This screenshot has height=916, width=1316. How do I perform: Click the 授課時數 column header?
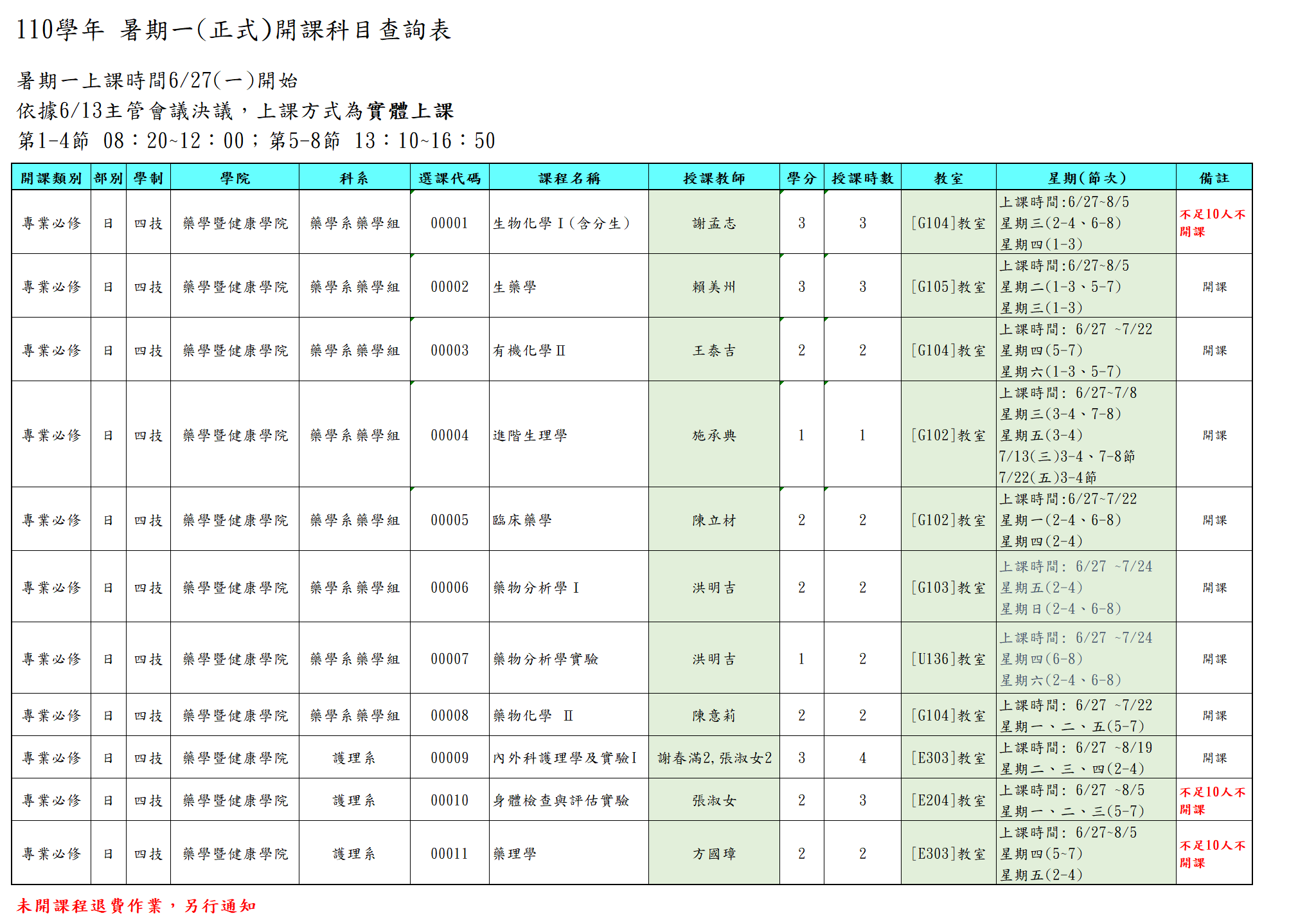[862, 178]
